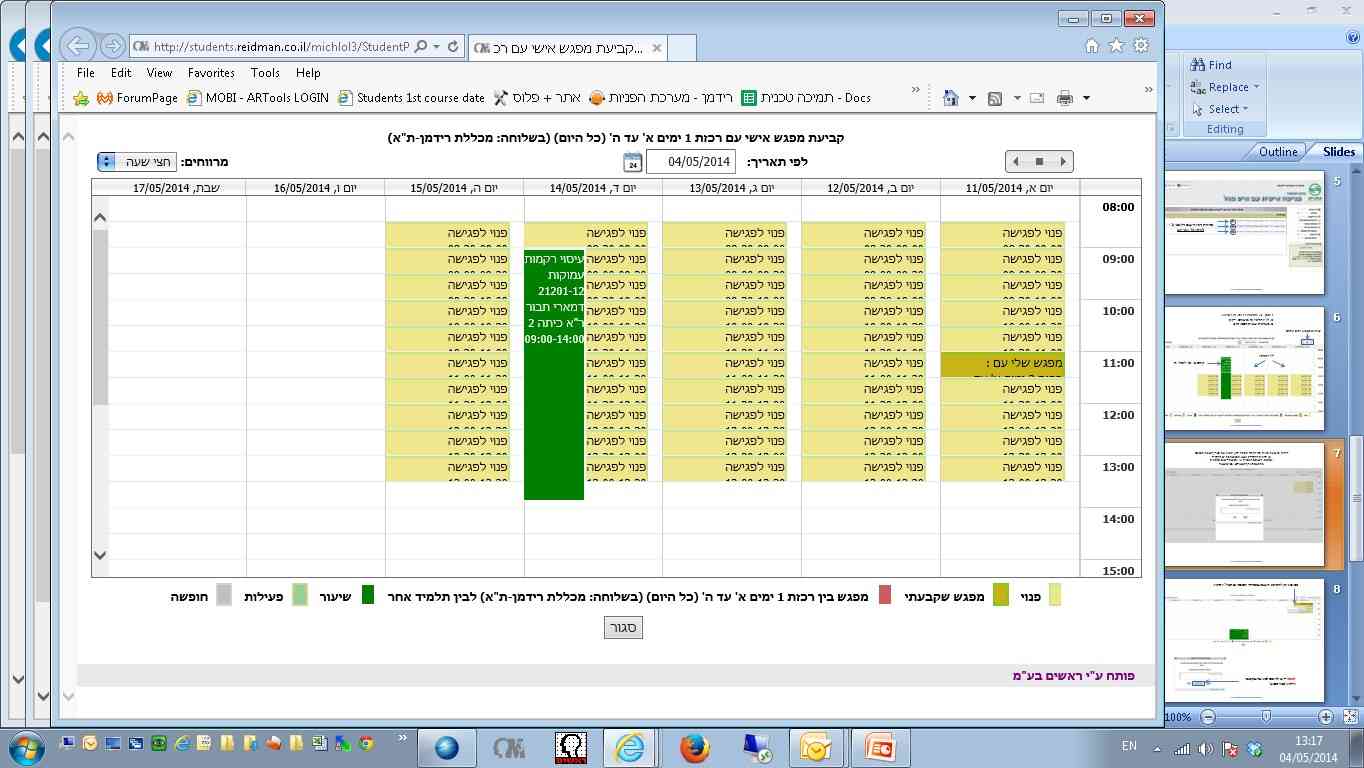This screenshot has height=768, width=1364.
Task: Open the time interval dropdown (חצי שעה)
Action: (137, 161)
